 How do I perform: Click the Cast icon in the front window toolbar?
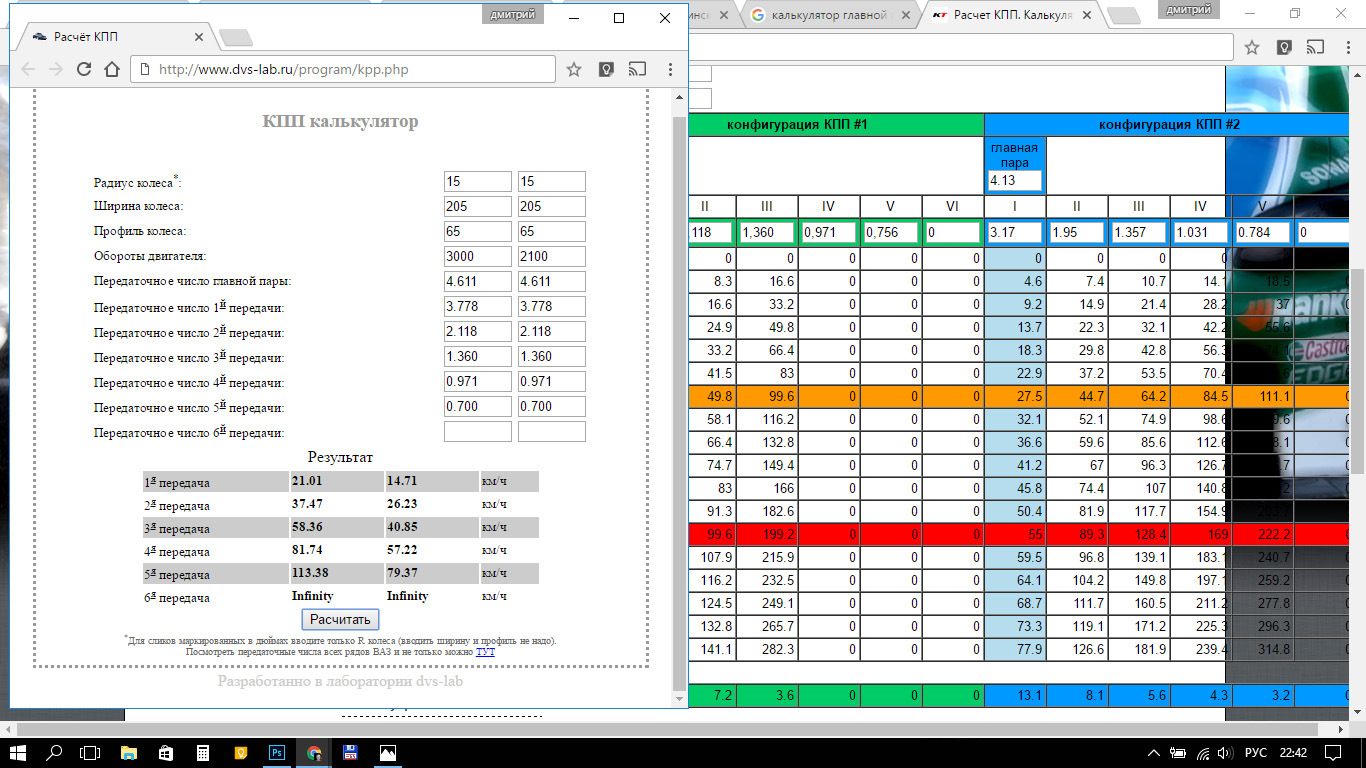pos(636,69)
